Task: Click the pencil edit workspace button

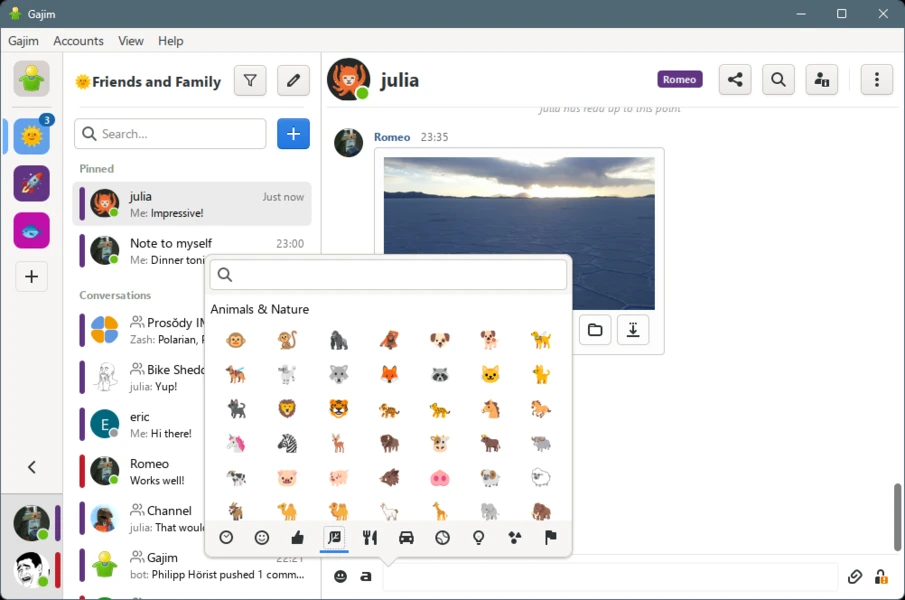Action: point(293,81)
